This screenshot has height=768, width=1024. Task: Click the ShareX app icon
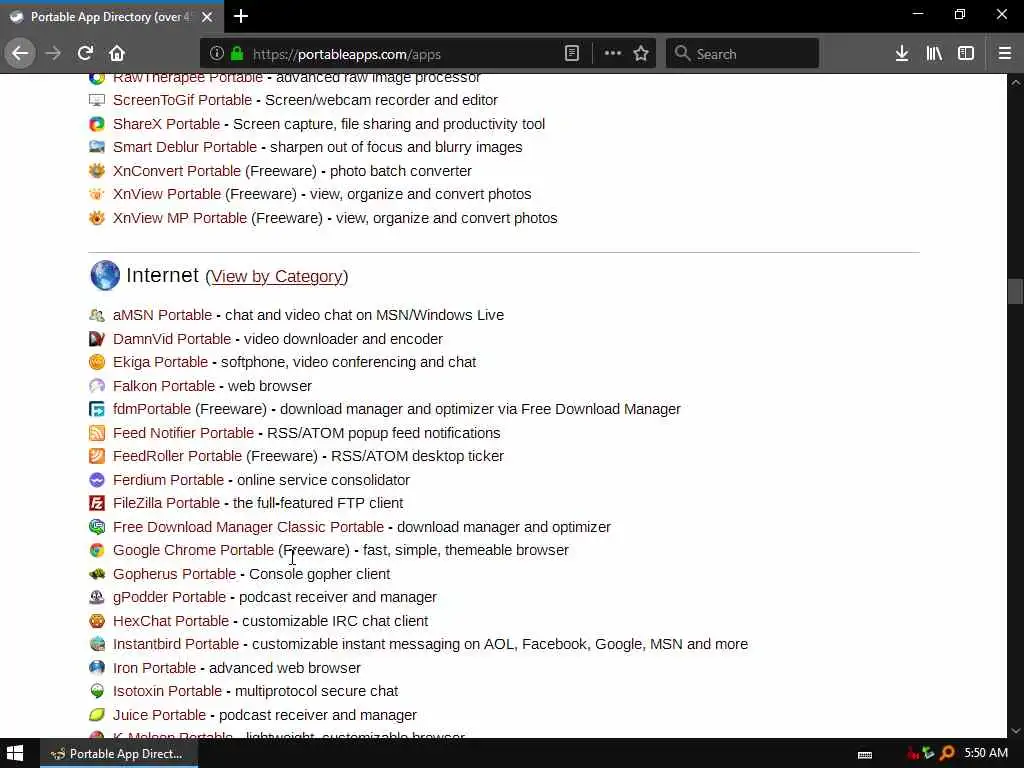pos(97,123)
